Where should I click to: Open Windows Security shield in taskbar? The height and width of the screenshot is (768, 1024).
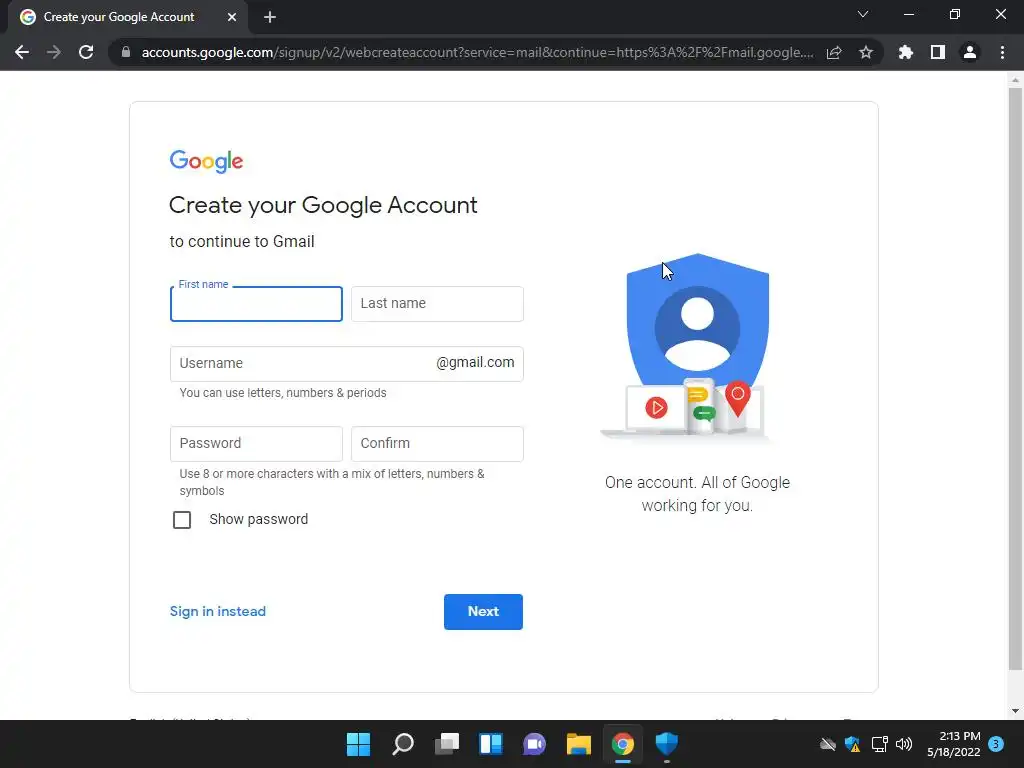667,744
